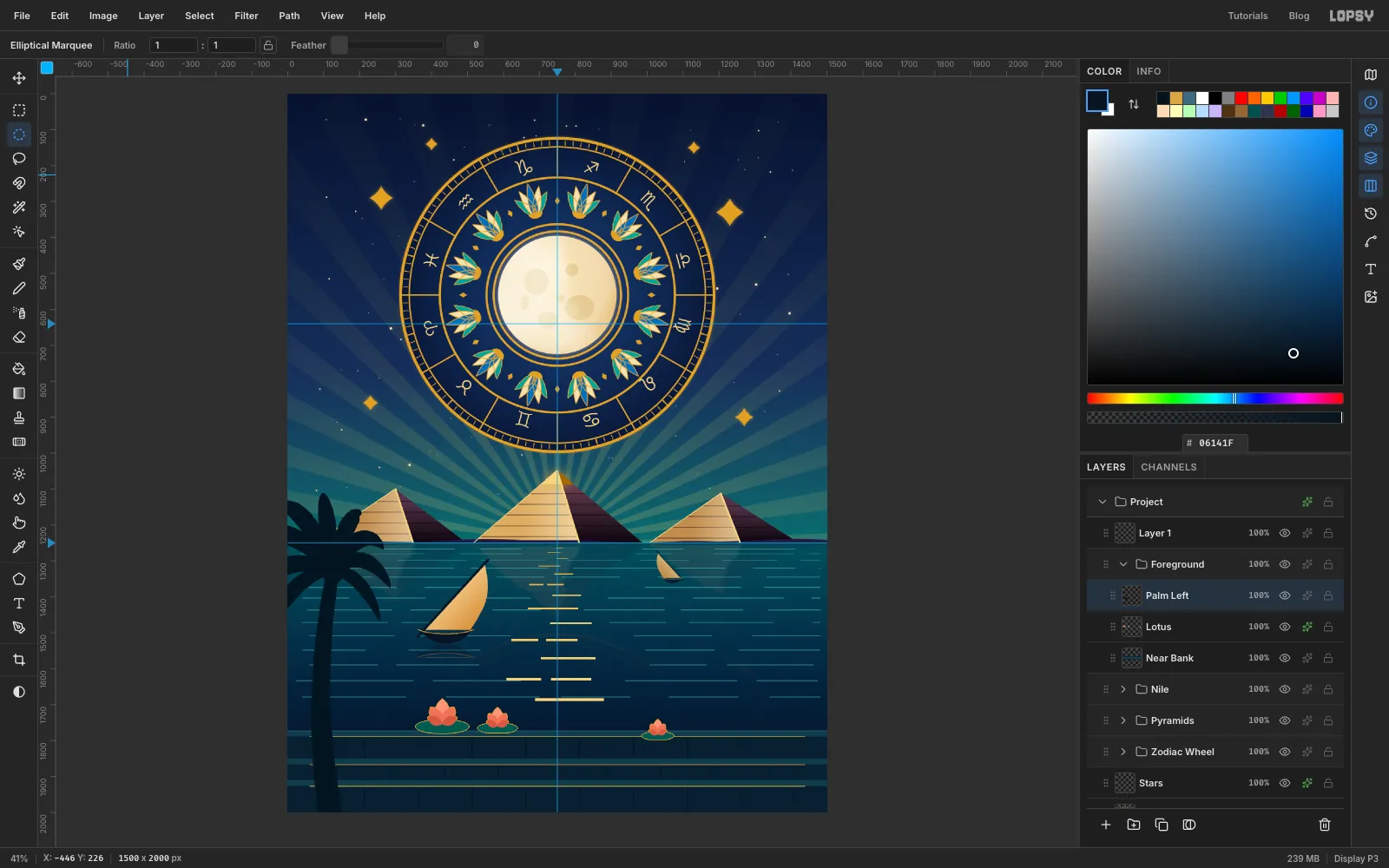Choose the Eyedropper tool
Screen dimensions: 1389x868
[19, 547]
